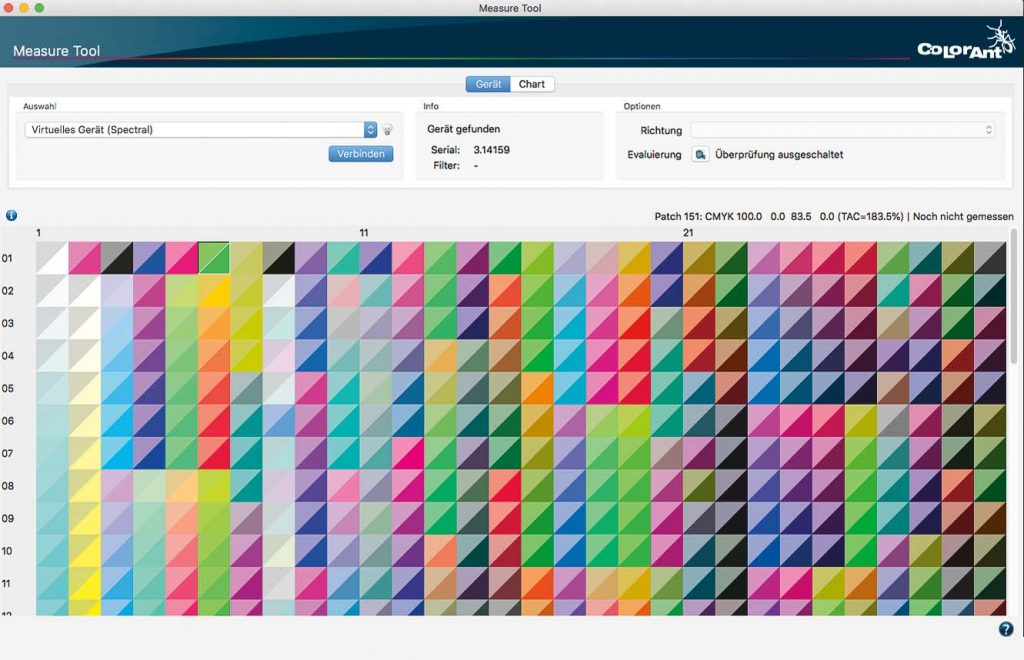This screenshot has width=1024, height=660.
Task: Open the Virtuelles Gerät device dropdown
Action: (x=200, y=130)
